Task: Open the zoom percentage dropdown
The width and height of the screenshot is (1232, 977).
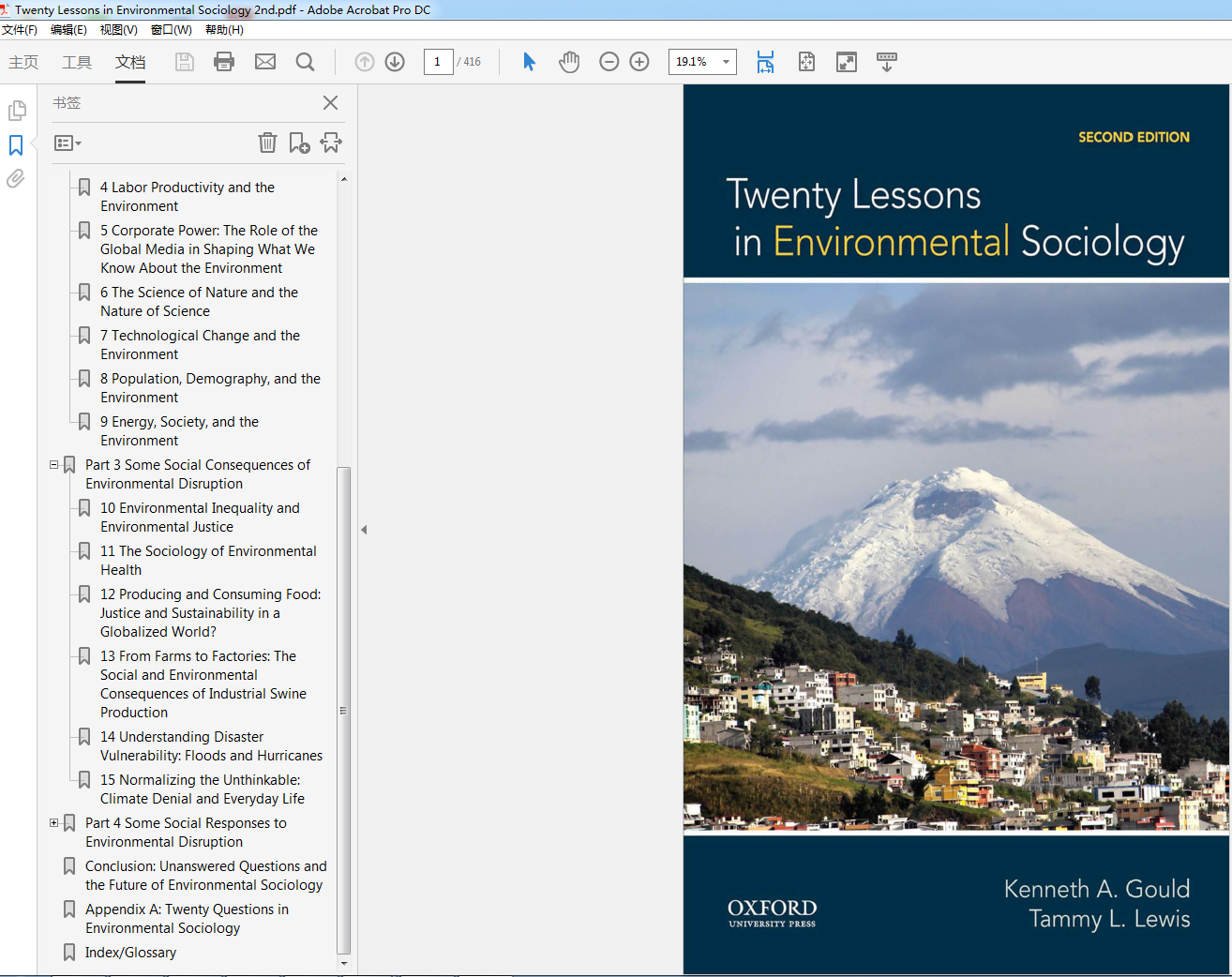Action: tap(726, 62)
